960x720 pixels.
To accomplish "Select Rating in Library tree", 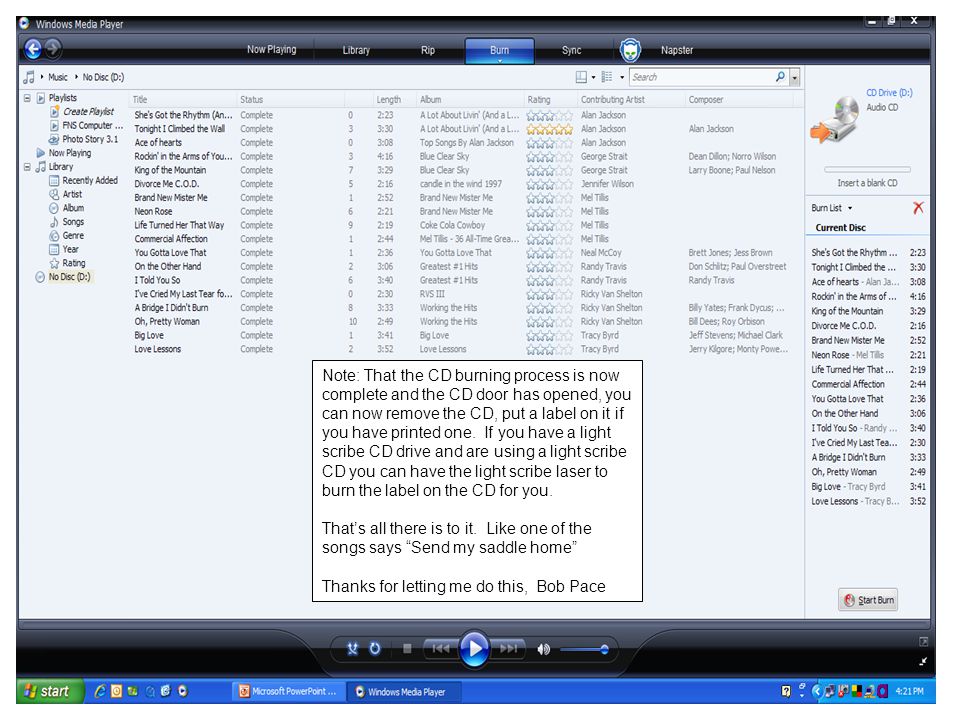I will pos(73,263).
